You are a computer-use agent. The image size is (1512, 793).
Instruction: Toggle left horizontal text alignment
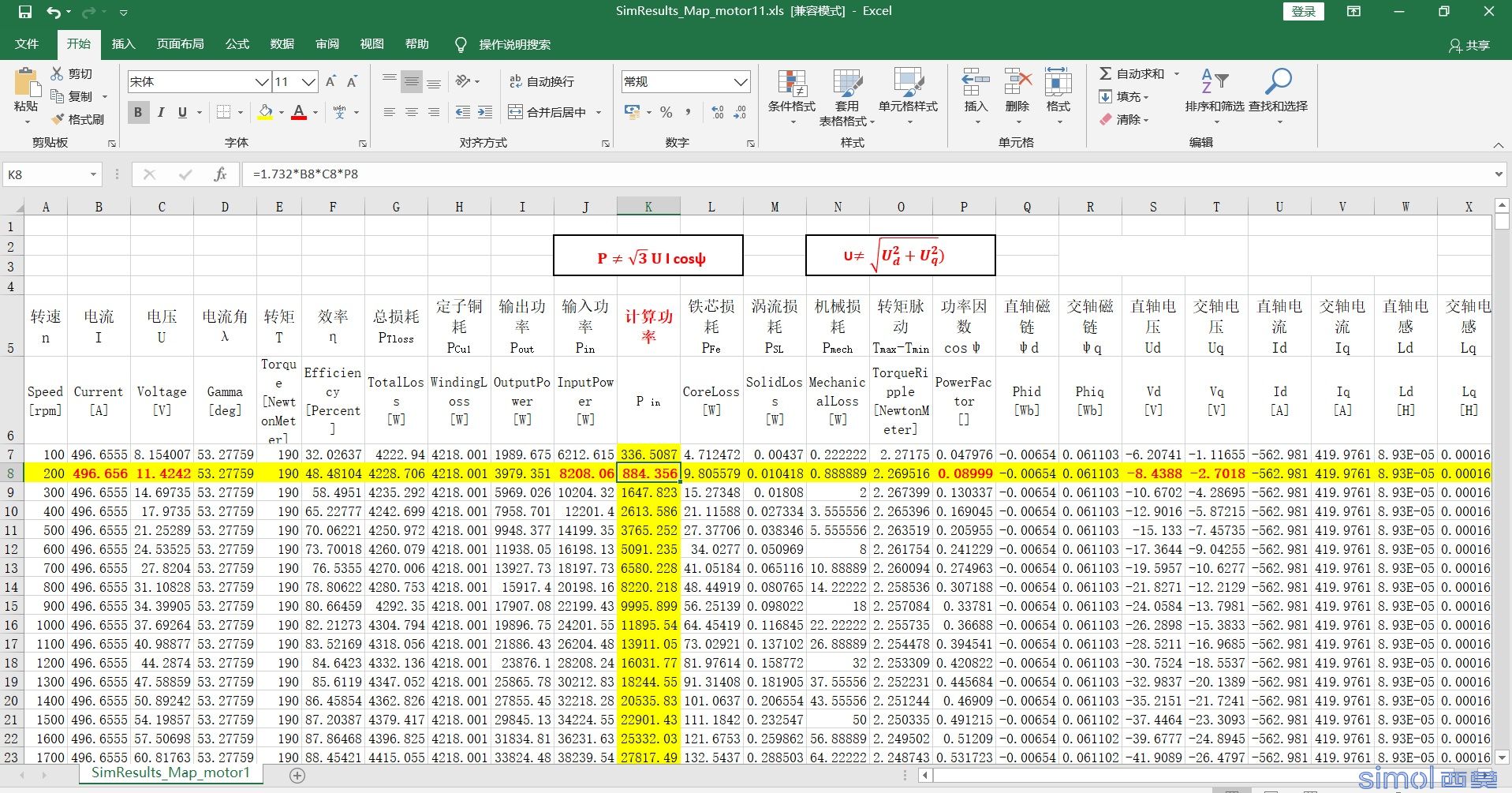pyautogui.click(x=390, y=112)
